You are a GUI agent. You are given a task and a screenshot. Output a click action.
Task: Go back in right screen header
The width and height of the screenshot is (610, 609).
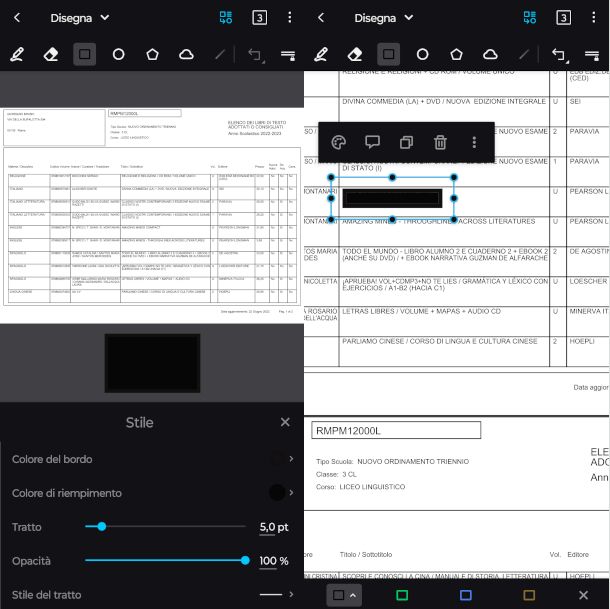pyautogui.click(x=321, y=18)
